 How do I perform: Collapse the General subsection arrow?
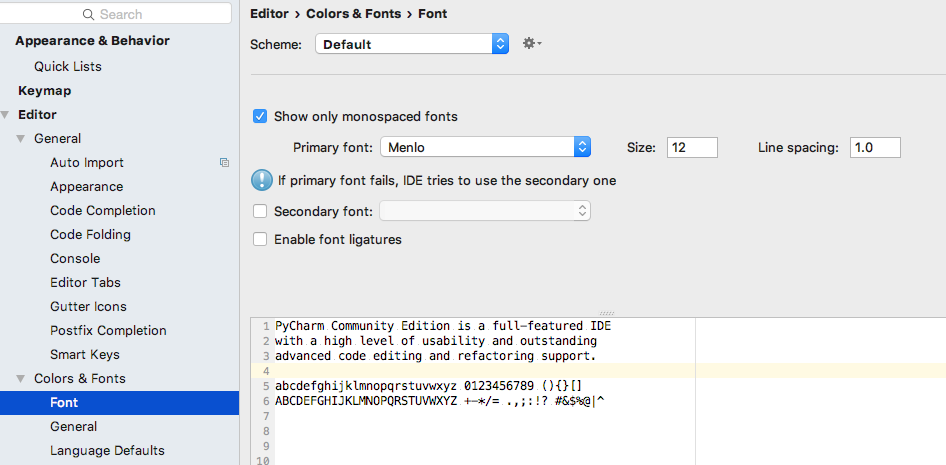(x=21, y=139)
